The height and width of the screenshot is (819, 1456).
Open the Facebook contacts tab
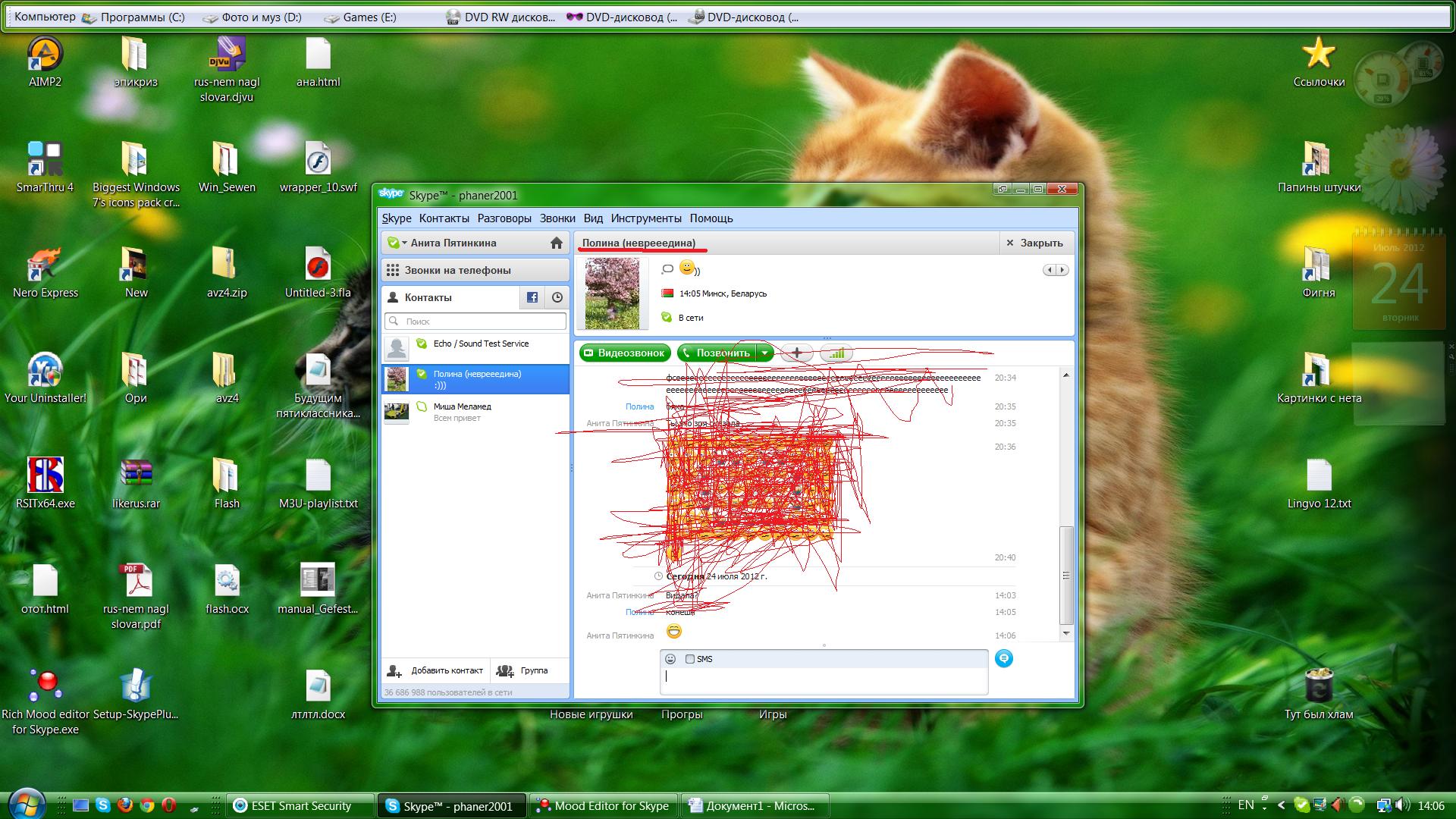point(532,297)
